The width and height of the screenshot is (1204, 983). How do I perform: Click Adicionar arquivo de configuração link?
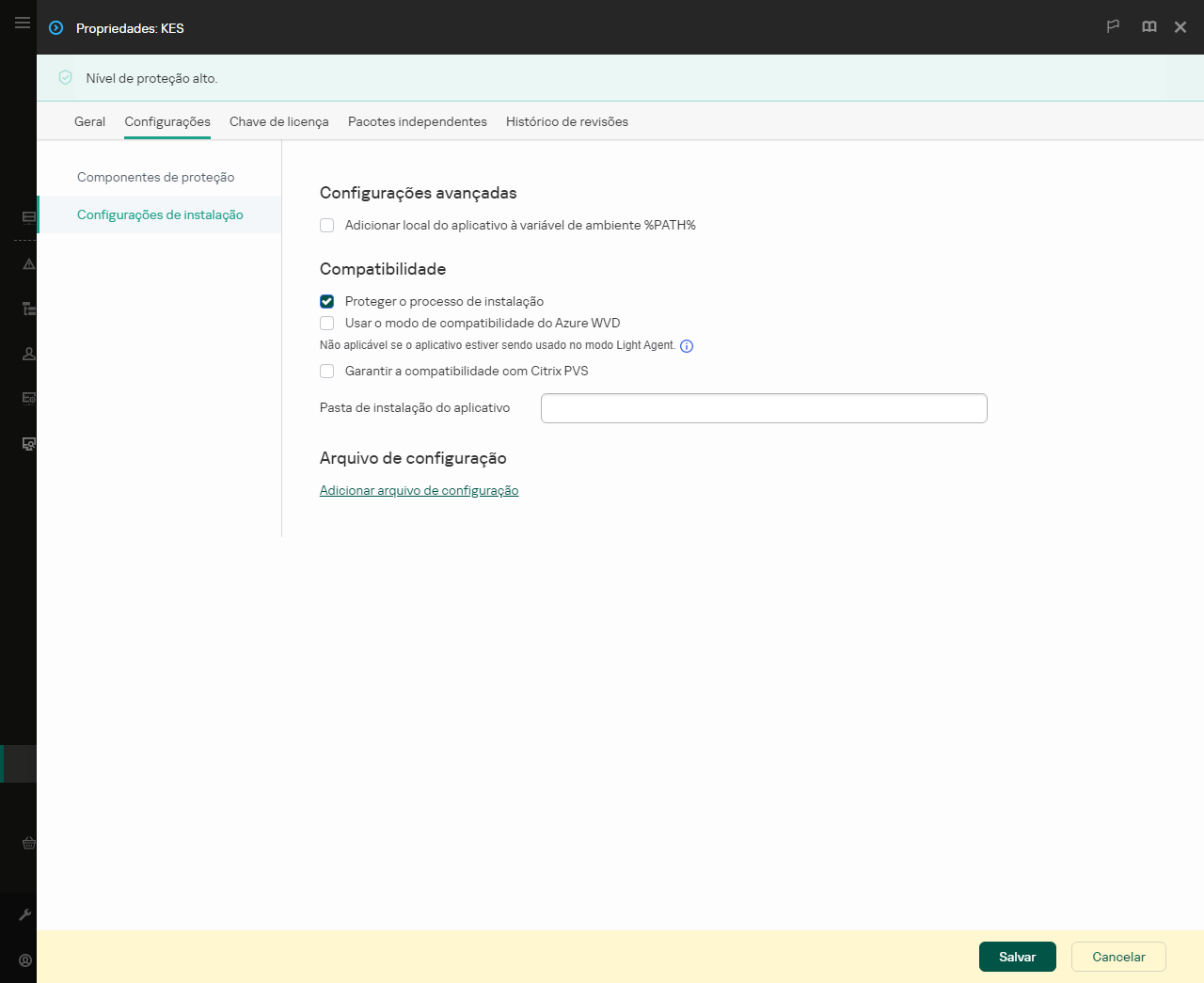419,490
